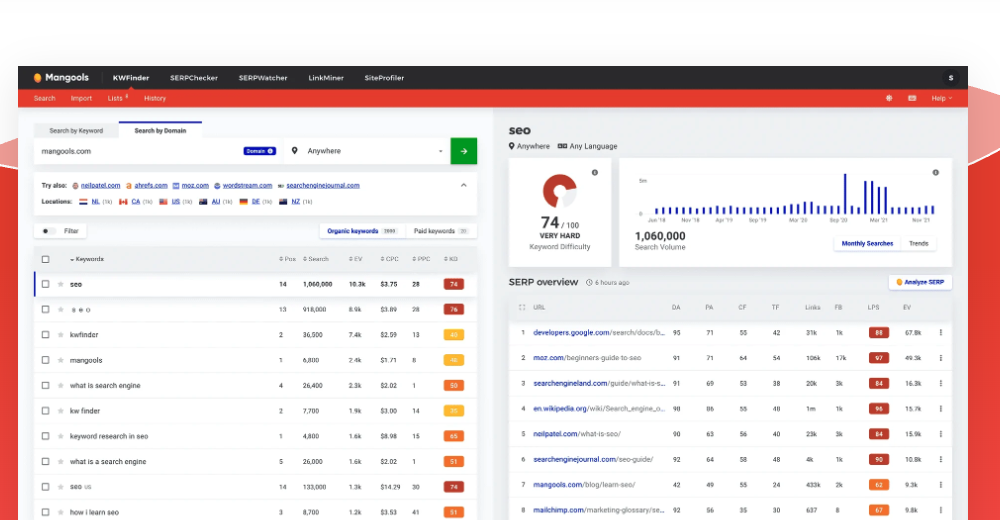Viewport: 1000px width, 520px height.
Task: Star the mangools keyword row
Action: [x=61, y=360]
